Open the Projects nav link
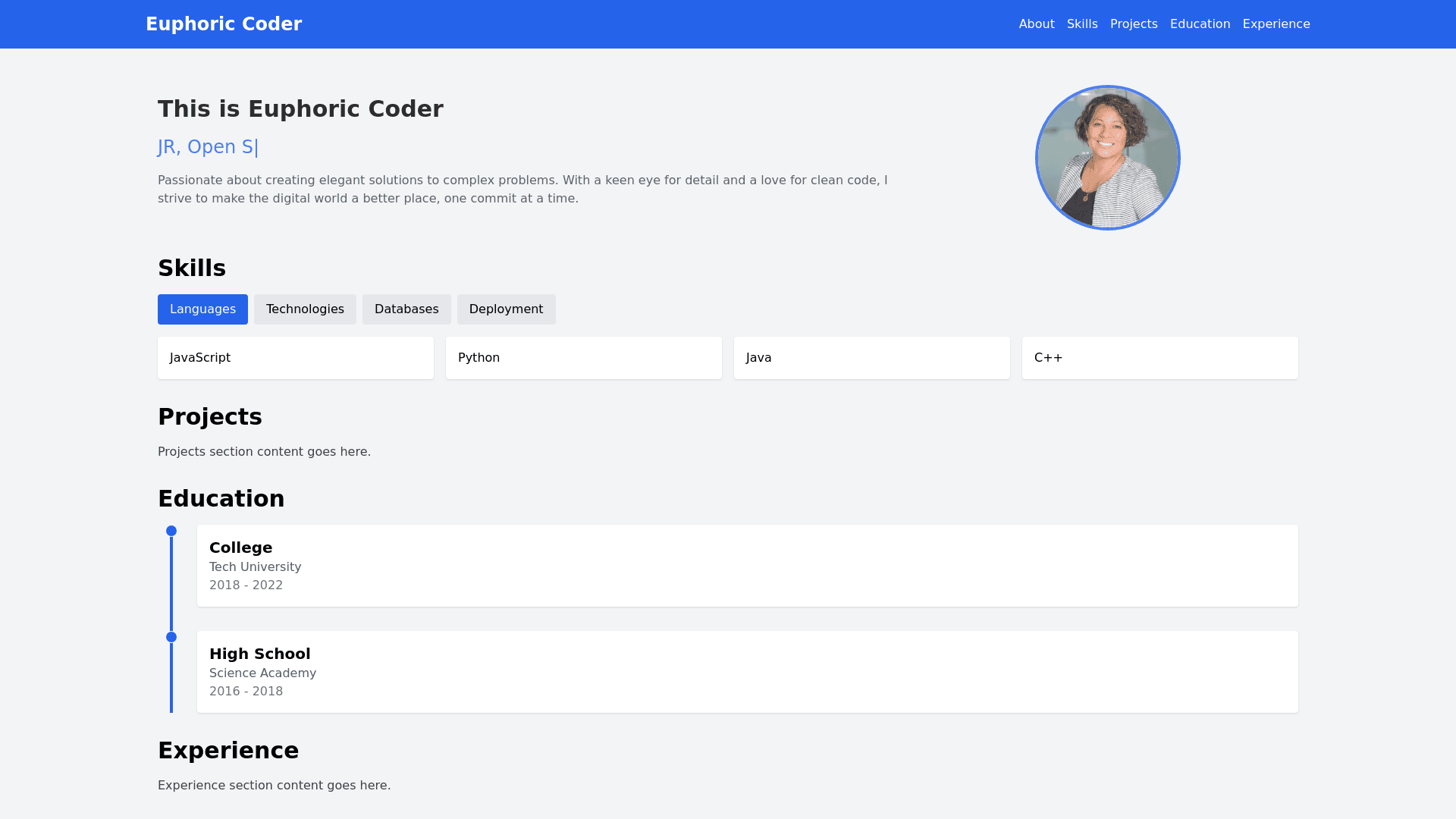Viewport: 1456px width, 819px height. pos(1133,24)
